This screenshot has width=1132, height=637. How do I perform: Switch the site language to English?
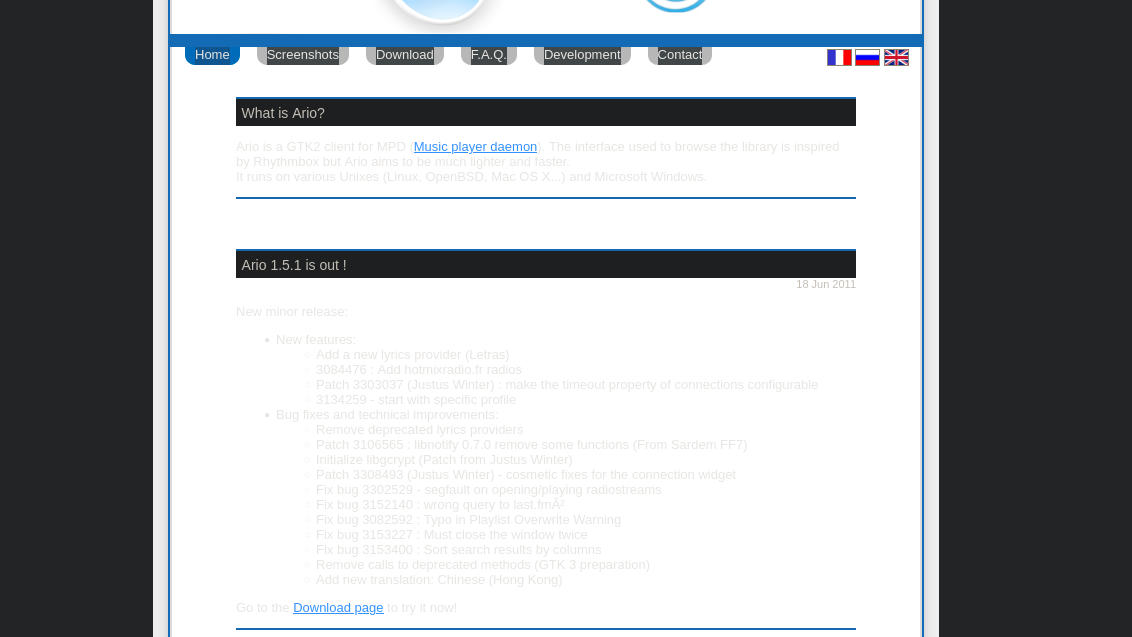(x=897, y=57)
